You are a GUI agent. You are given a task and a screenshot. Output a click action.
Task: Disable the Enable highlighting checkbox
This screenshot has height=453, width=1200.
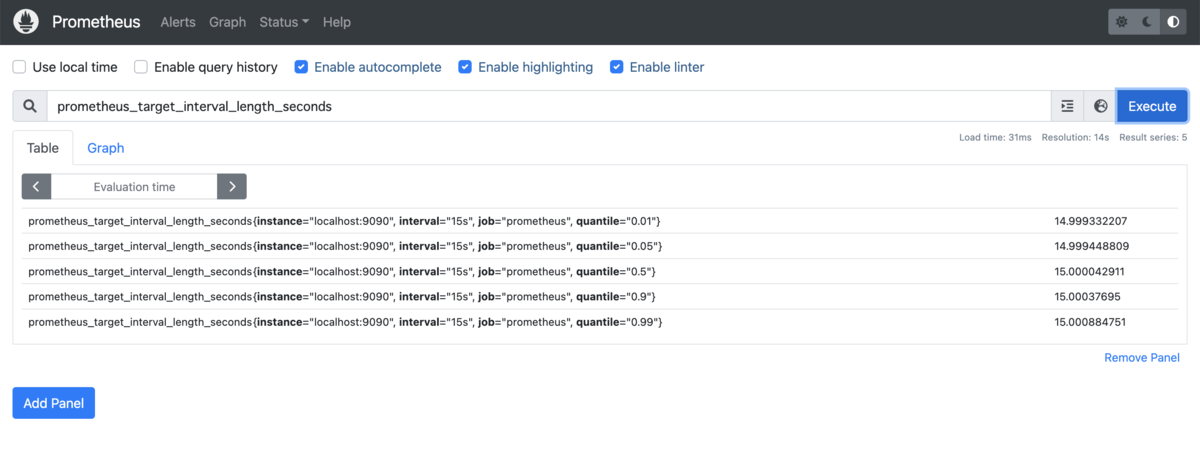coord(465,67)
